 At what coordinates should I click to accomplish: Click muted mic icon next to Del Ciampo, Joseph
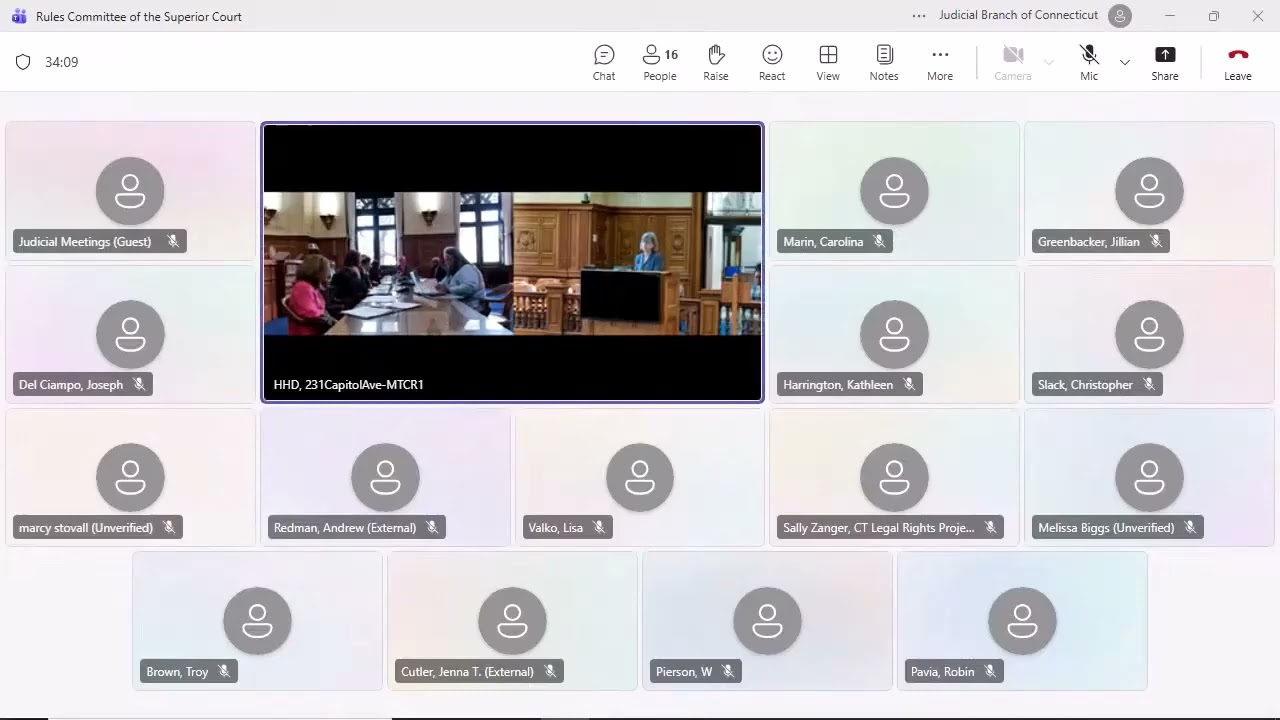coord(139,384)
